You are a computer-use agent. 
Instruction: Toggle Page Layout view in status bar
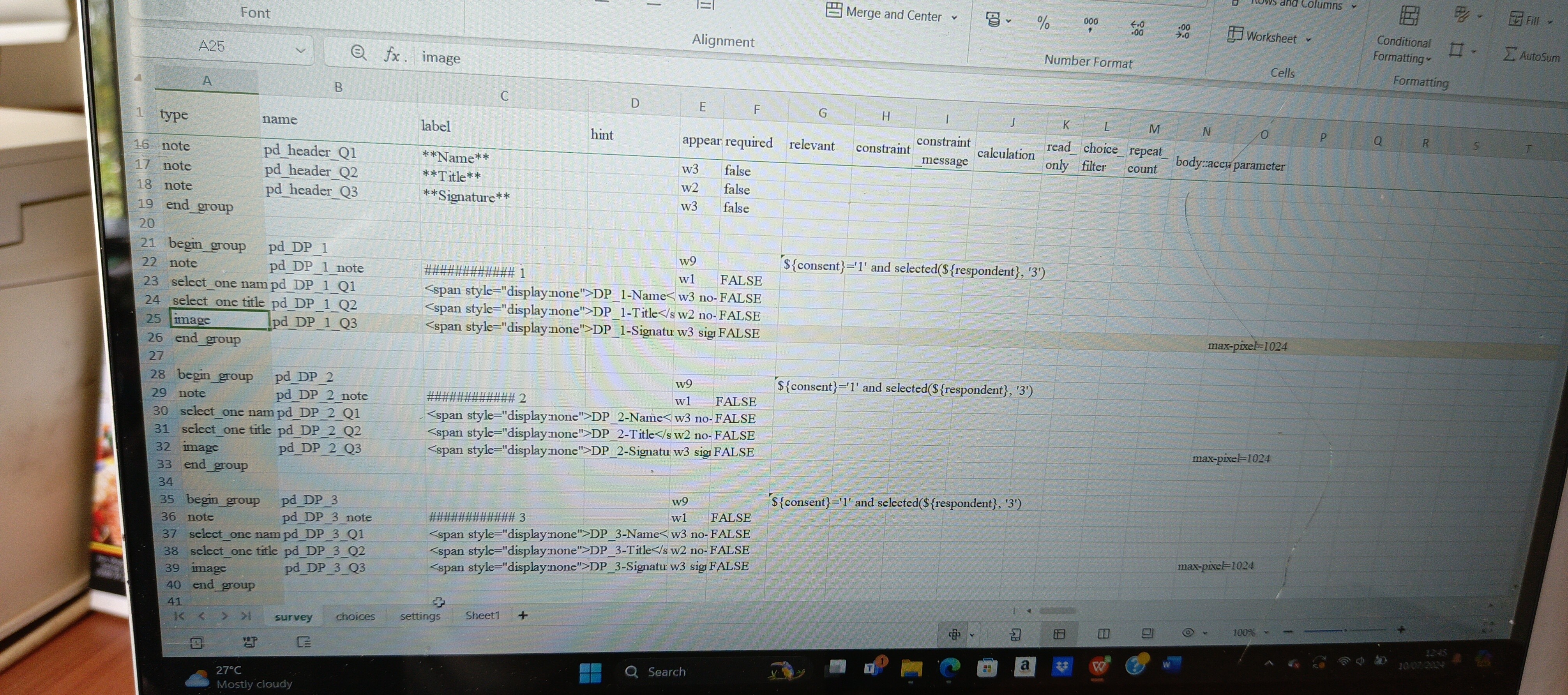pos(1104,634)
